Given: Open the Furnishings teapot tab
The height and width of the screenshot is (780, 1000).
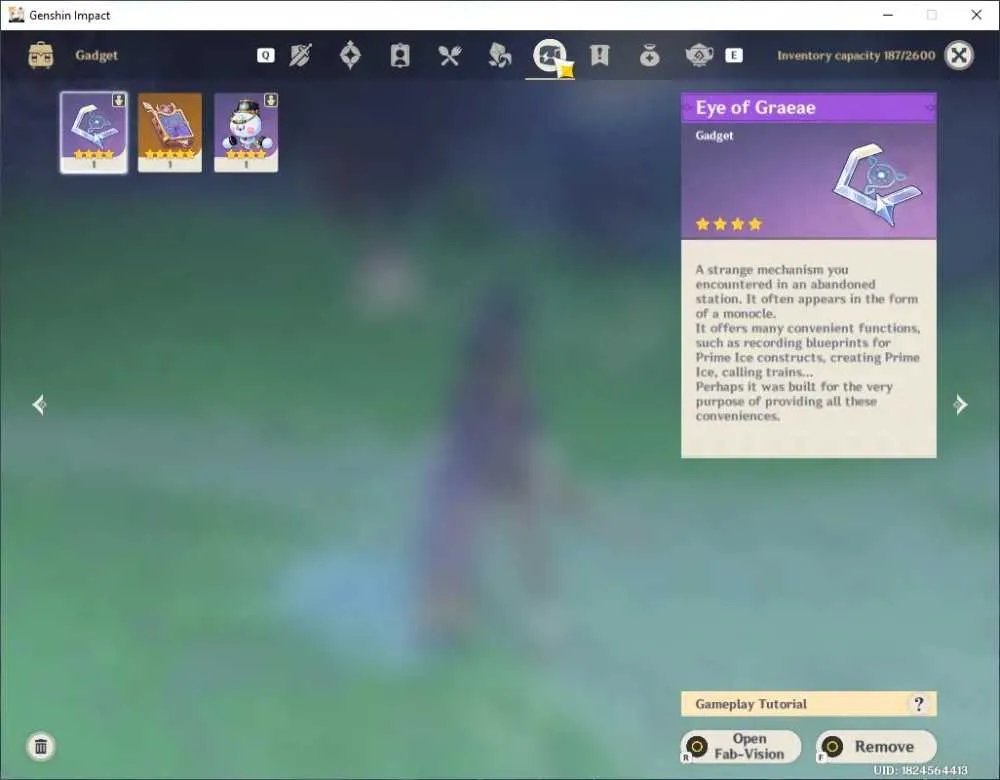Looking at the screenshot, I should (699, 55).
